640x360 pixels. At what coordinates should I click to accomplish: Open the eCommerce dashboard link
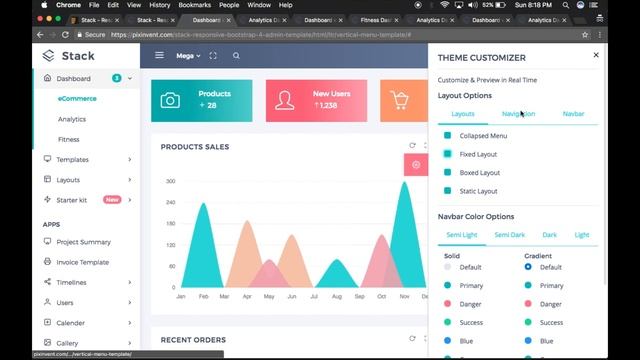[x=77, y=98]
